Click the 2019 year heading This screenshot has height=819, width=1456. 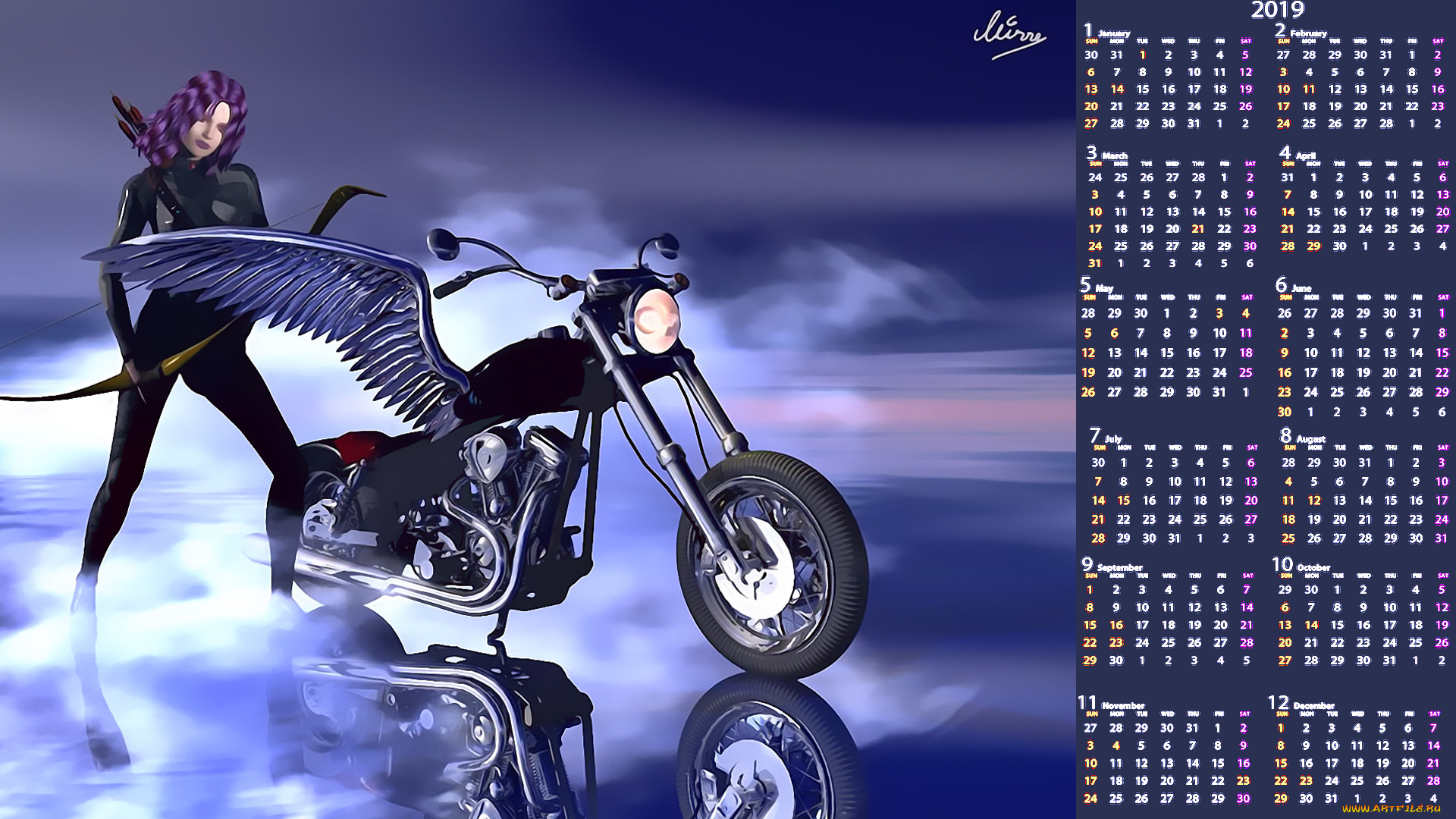1277,11
